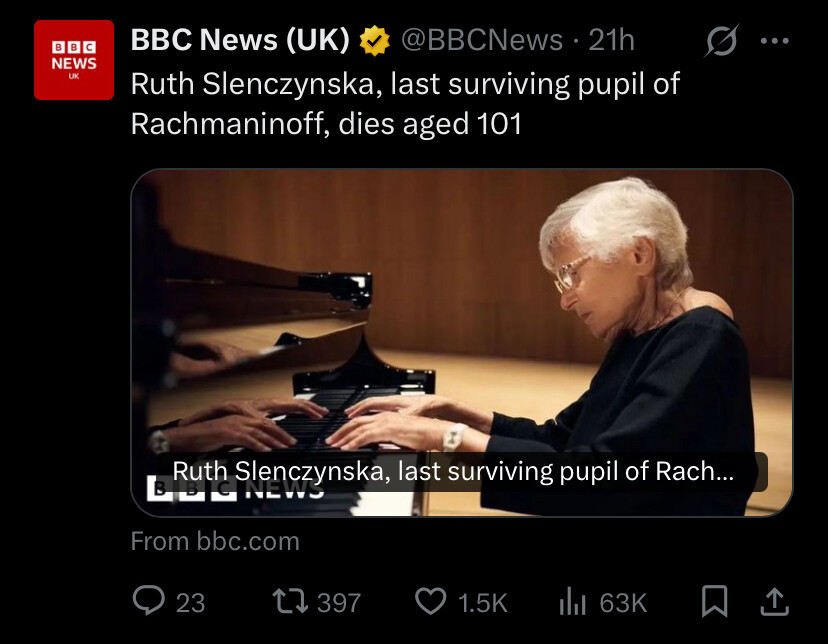Open the tweet headline text about Rachmaninoff
The height and width of the screenshot is (644, 828).
pyautogui.click(x=405, y=104)
